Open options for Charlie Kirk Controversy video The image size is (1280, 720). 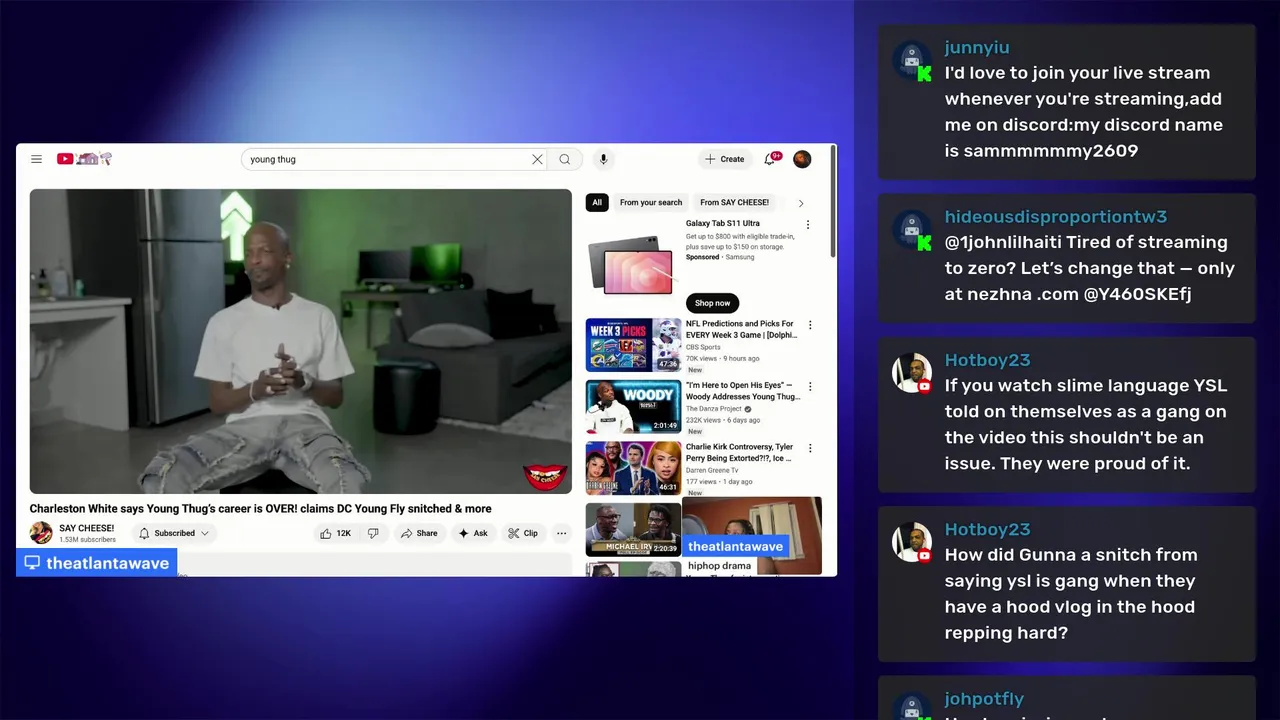point(810,448)
